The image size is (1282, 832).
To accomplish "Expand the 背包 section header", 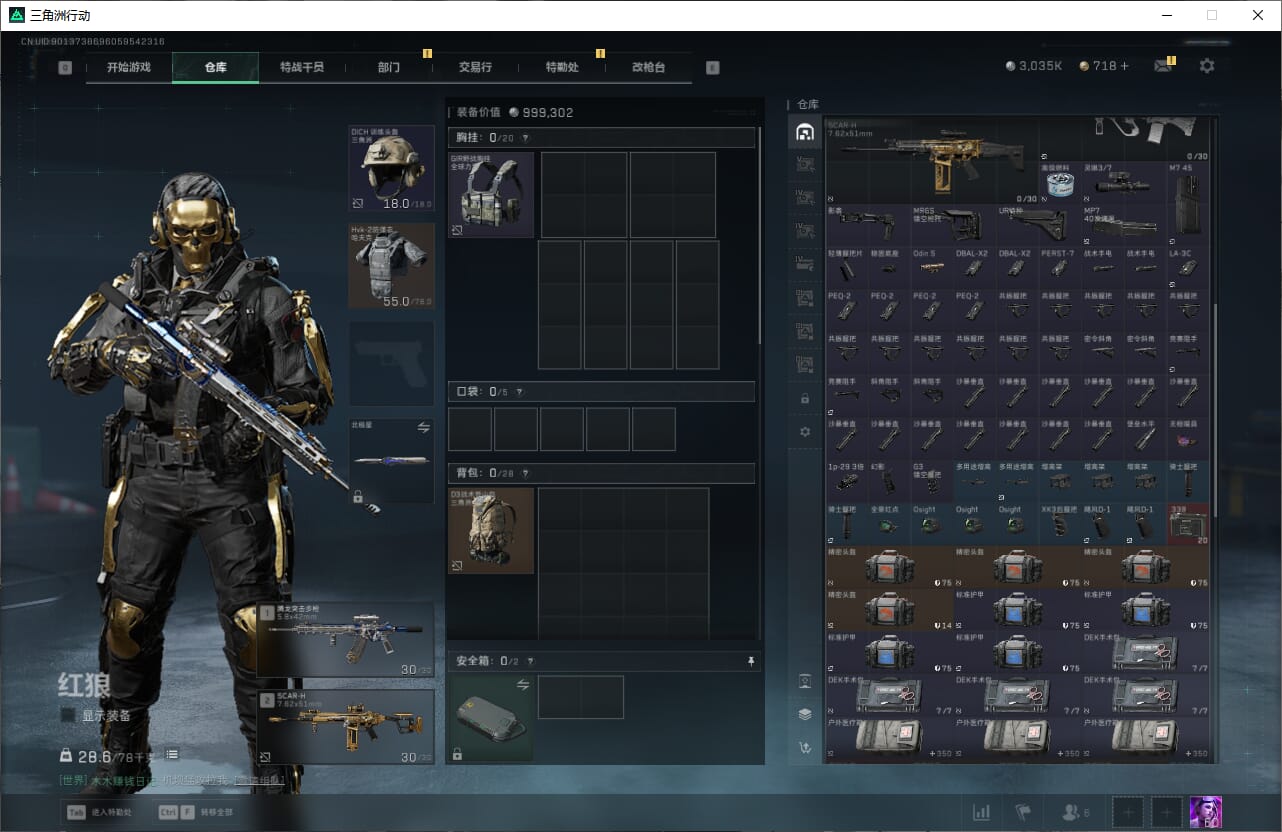I will [x=600, y=472].
